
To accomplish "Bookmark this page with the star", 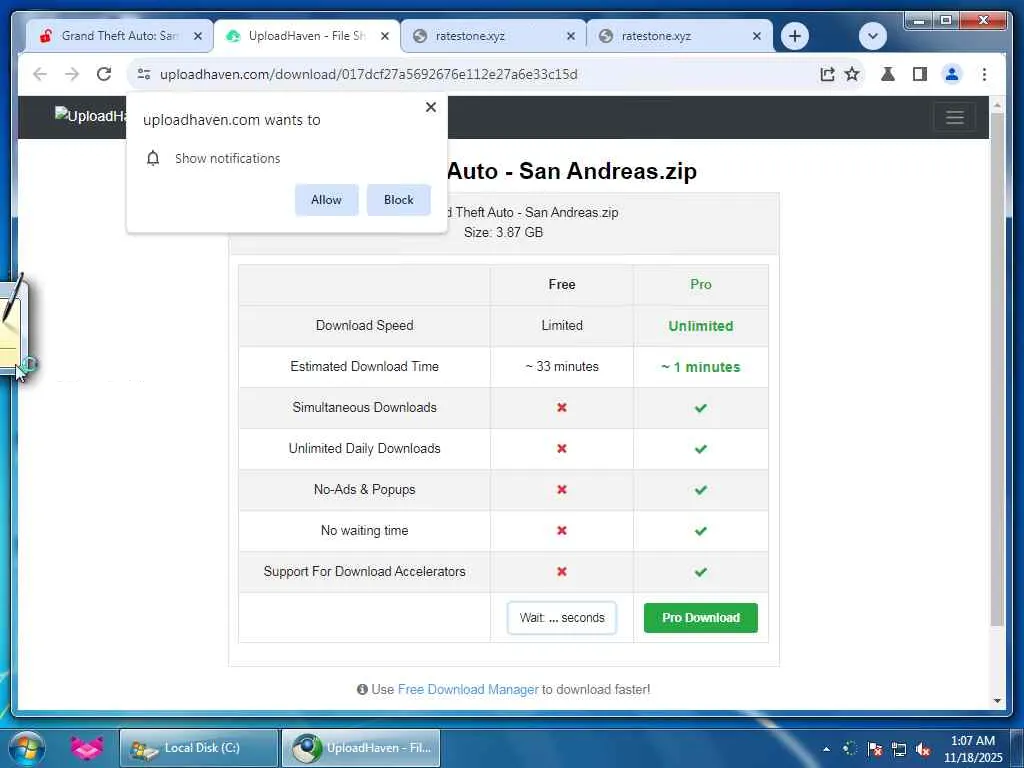I will tap(852, 74).
